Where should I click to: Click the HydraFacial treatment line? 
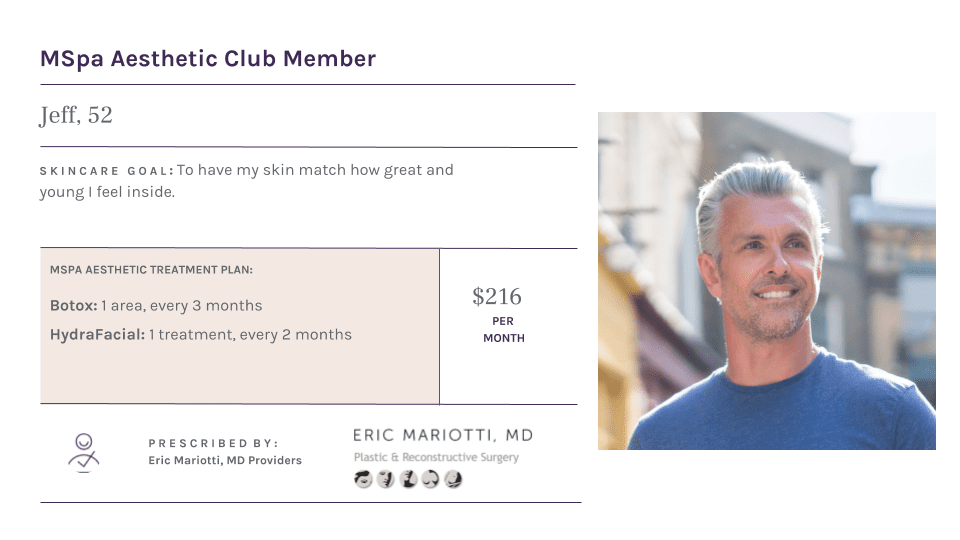coord(201,335)
